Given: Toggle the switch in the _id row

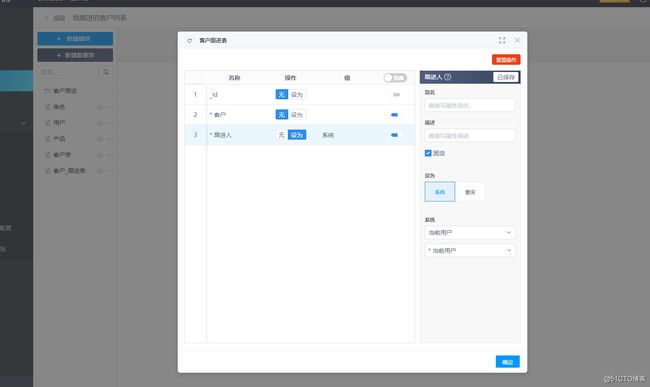Looking at the screenshot, I should coord(396,94).
